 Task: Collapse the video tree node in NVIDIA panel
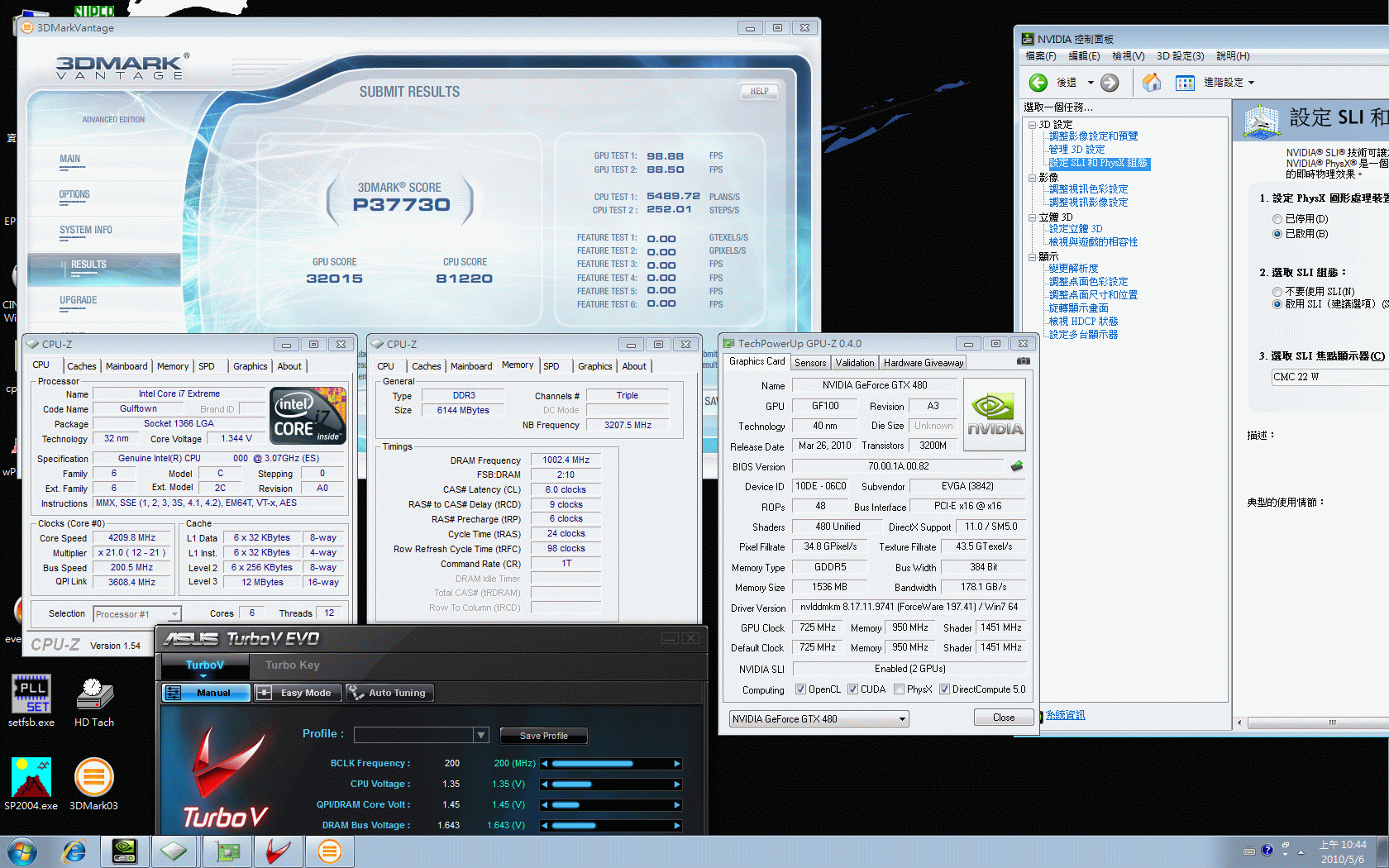click(x=1032, y=178)
